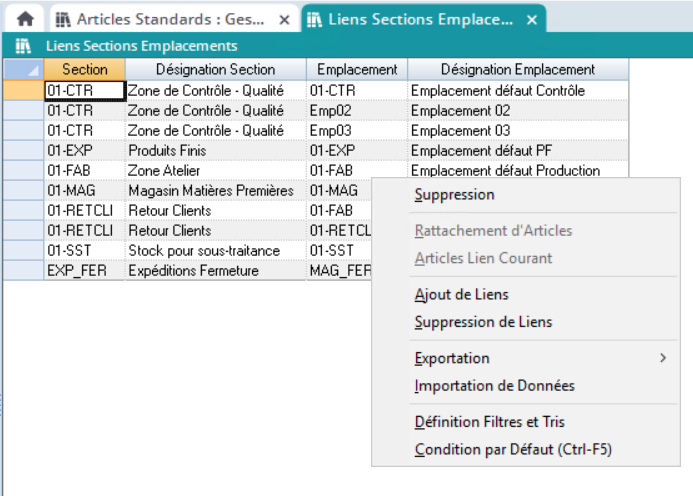
Task: Choose Suppression from the context menu
Action: pos(454,194)
